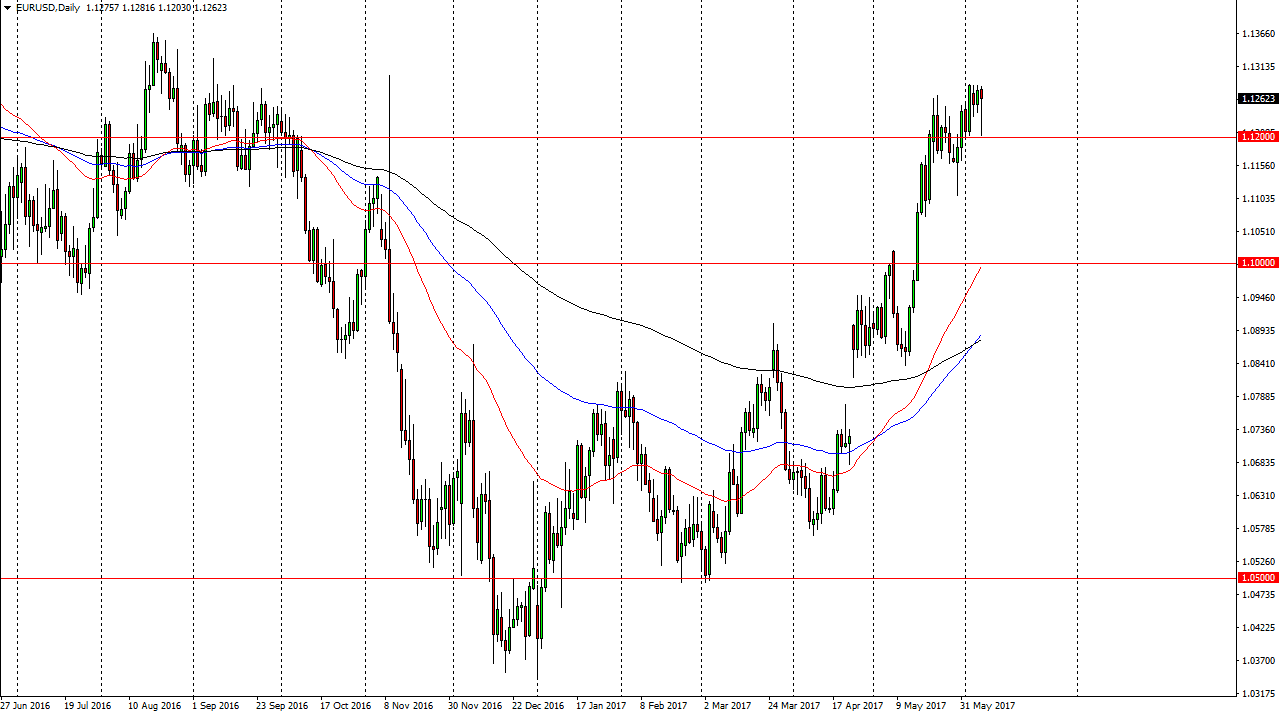
Task: Click the 22 Dec 2016 date axis label
Action: click(536, 705)
